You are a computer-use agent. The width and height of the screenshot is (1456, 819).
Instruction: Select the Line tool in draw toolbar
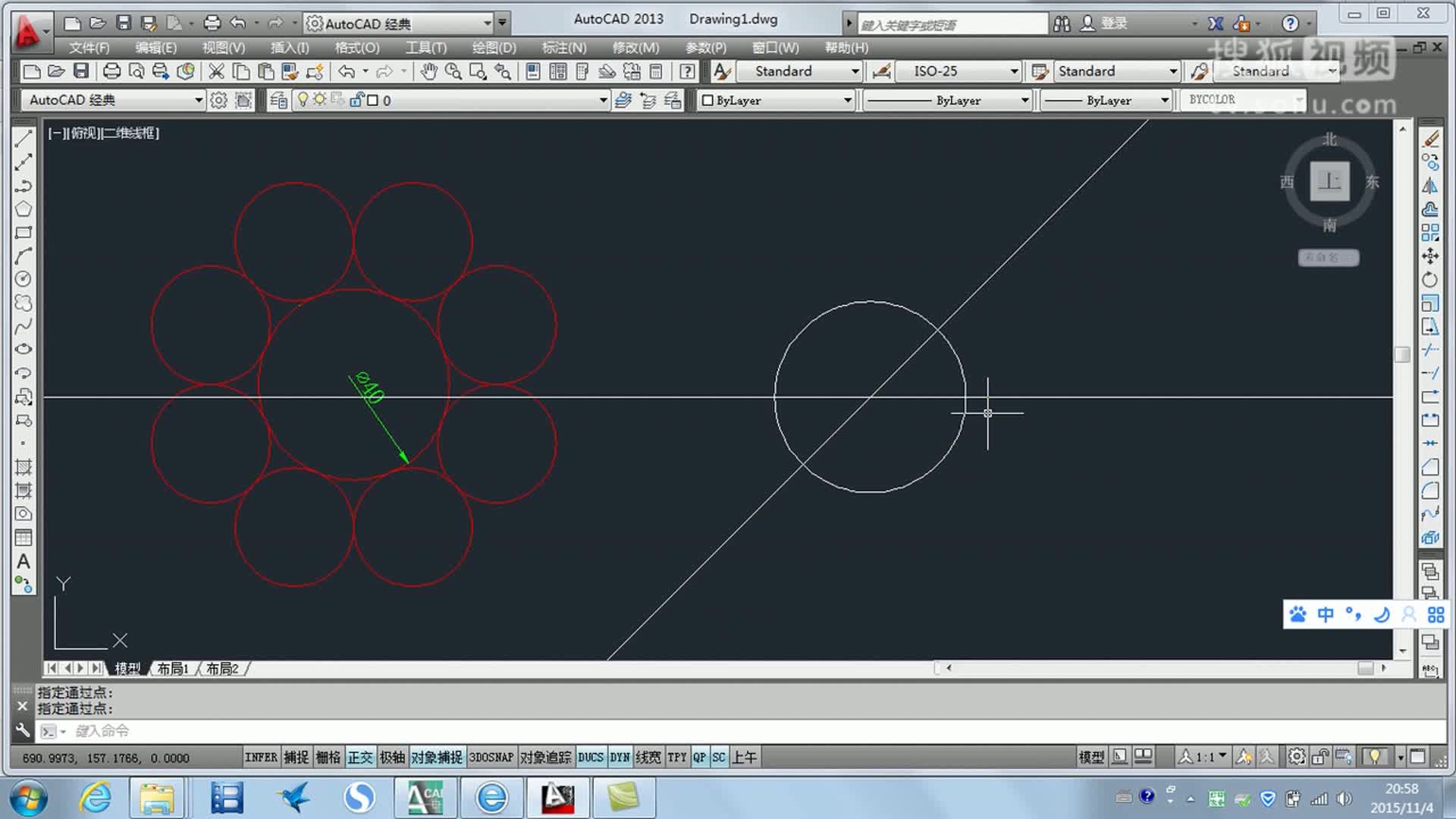[24, 139]
